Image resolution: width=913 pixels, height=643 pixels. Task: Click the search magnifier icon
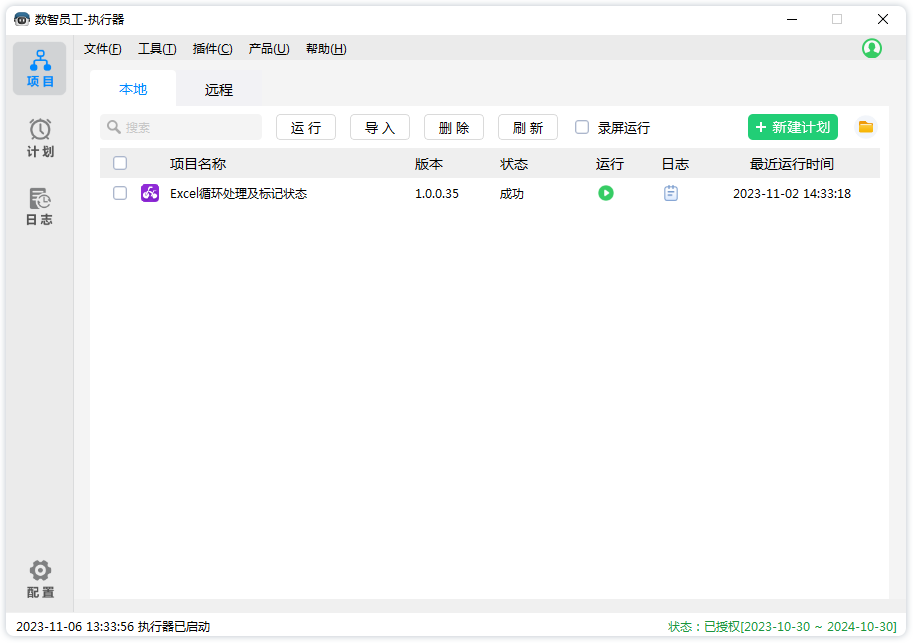(114, 127)
